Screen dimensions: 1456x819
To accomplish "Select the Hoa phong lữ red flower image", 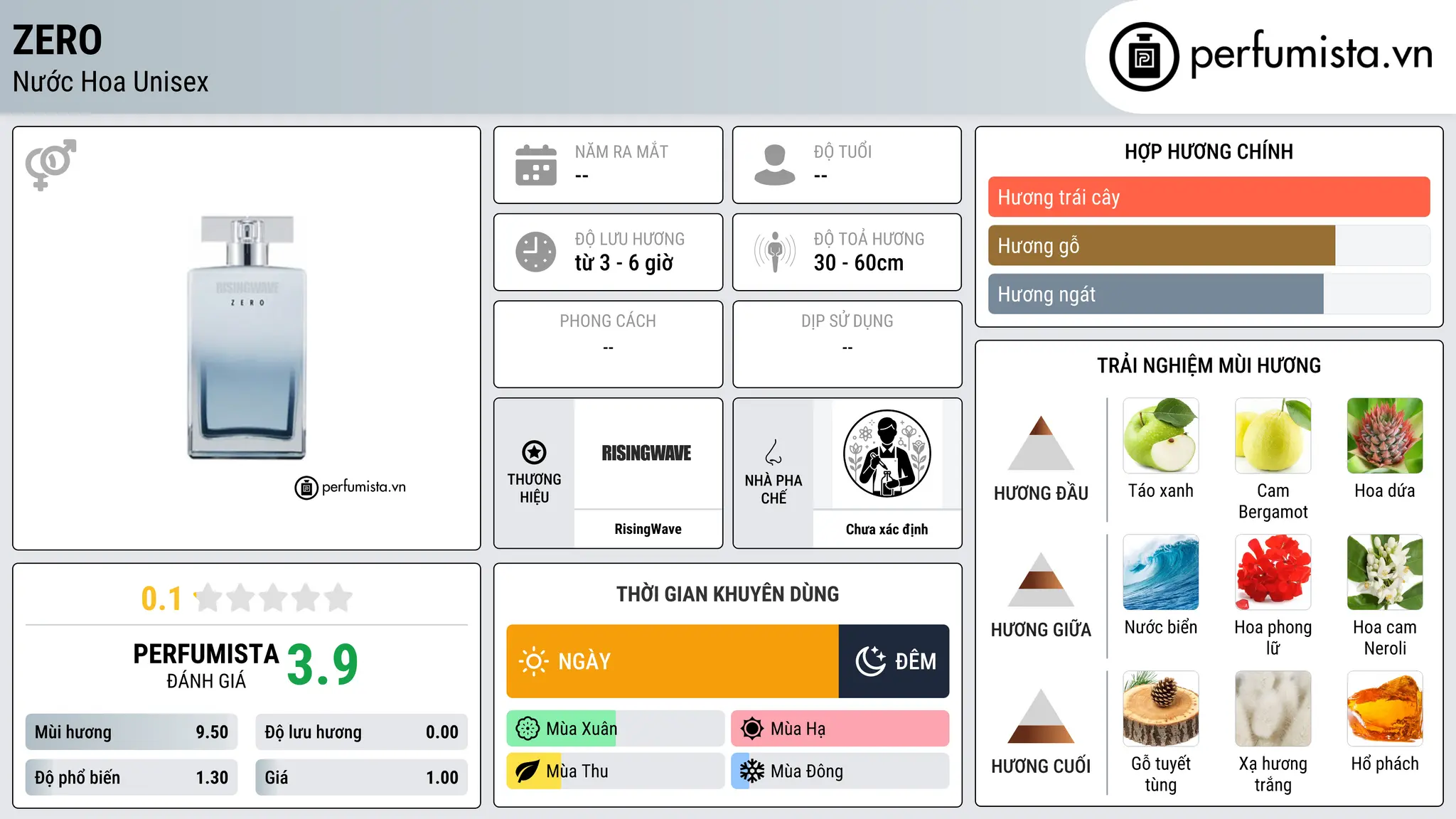I will pos(1273,572).
